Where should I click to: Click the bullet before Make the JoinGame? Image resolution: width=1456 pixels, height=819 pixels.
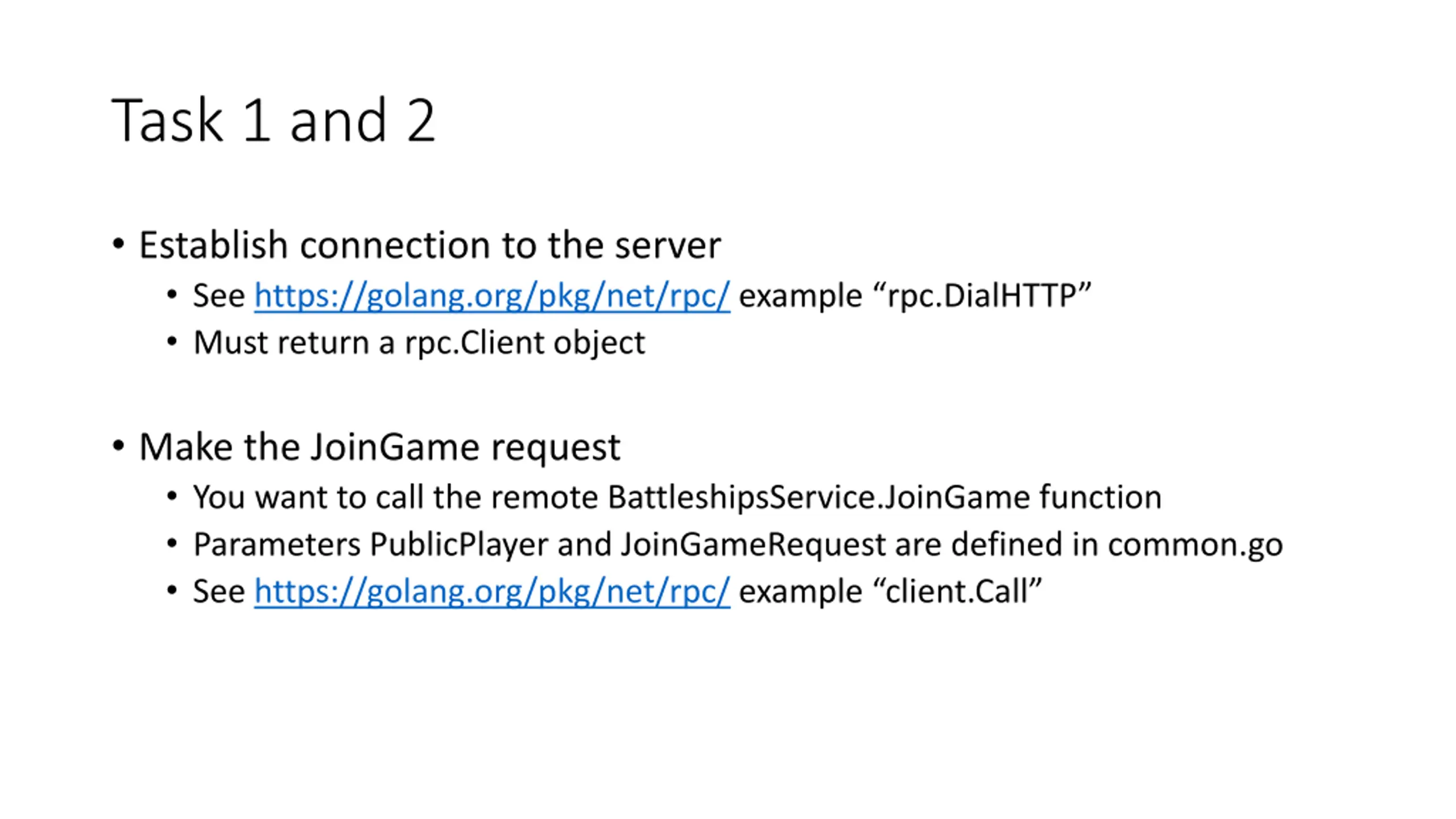[x=118, y=446]
